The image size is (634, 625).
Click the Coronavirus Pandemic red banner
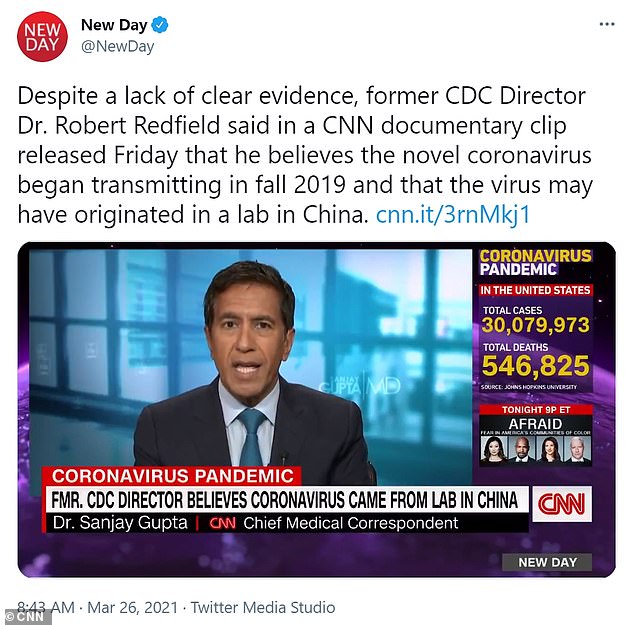point(172,476)
